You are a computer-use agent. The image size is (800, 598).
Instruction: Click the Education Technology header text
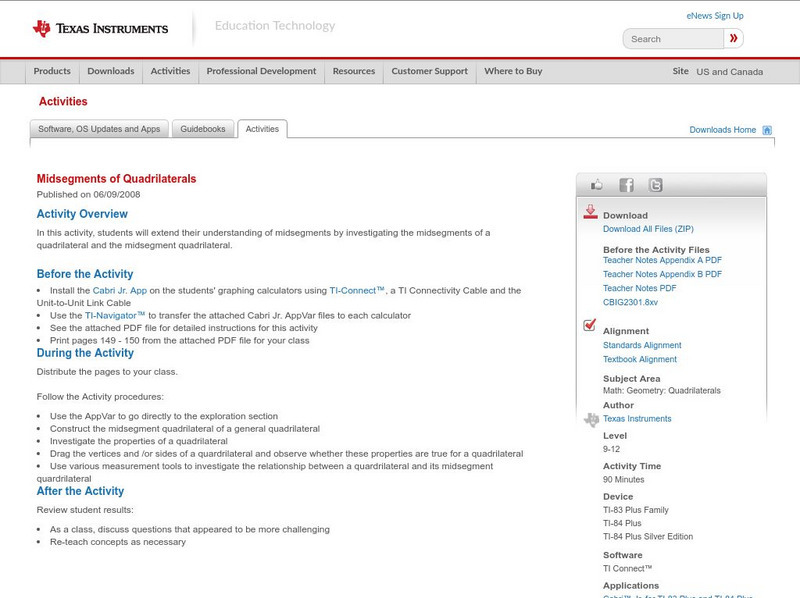pos(275,26)
